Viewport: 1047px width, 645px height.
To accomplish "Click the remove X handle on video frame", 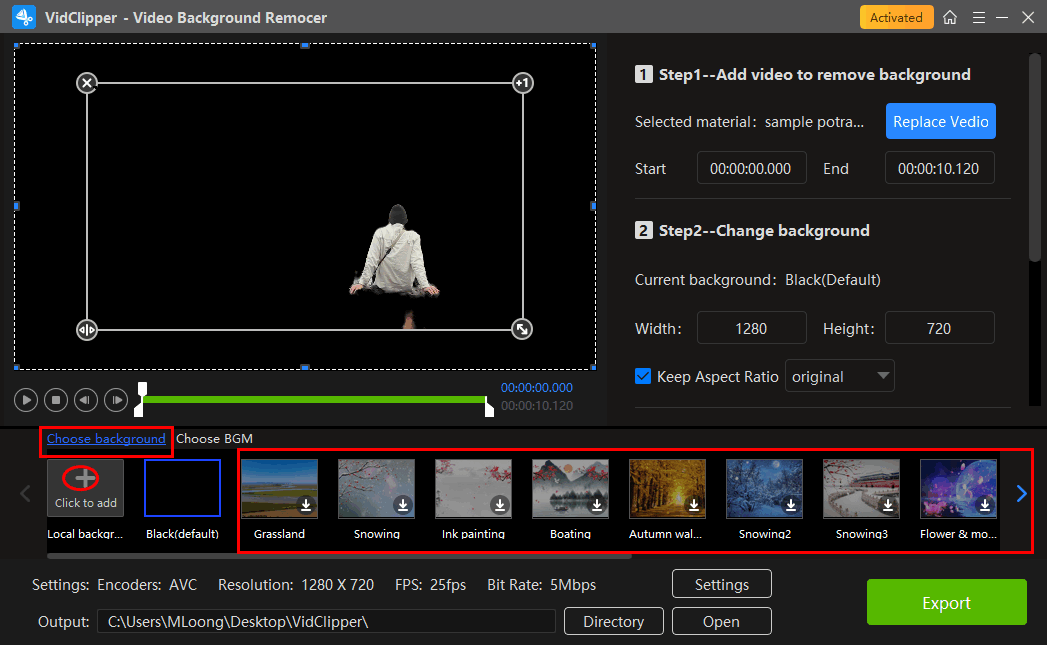I will [87, 83].
